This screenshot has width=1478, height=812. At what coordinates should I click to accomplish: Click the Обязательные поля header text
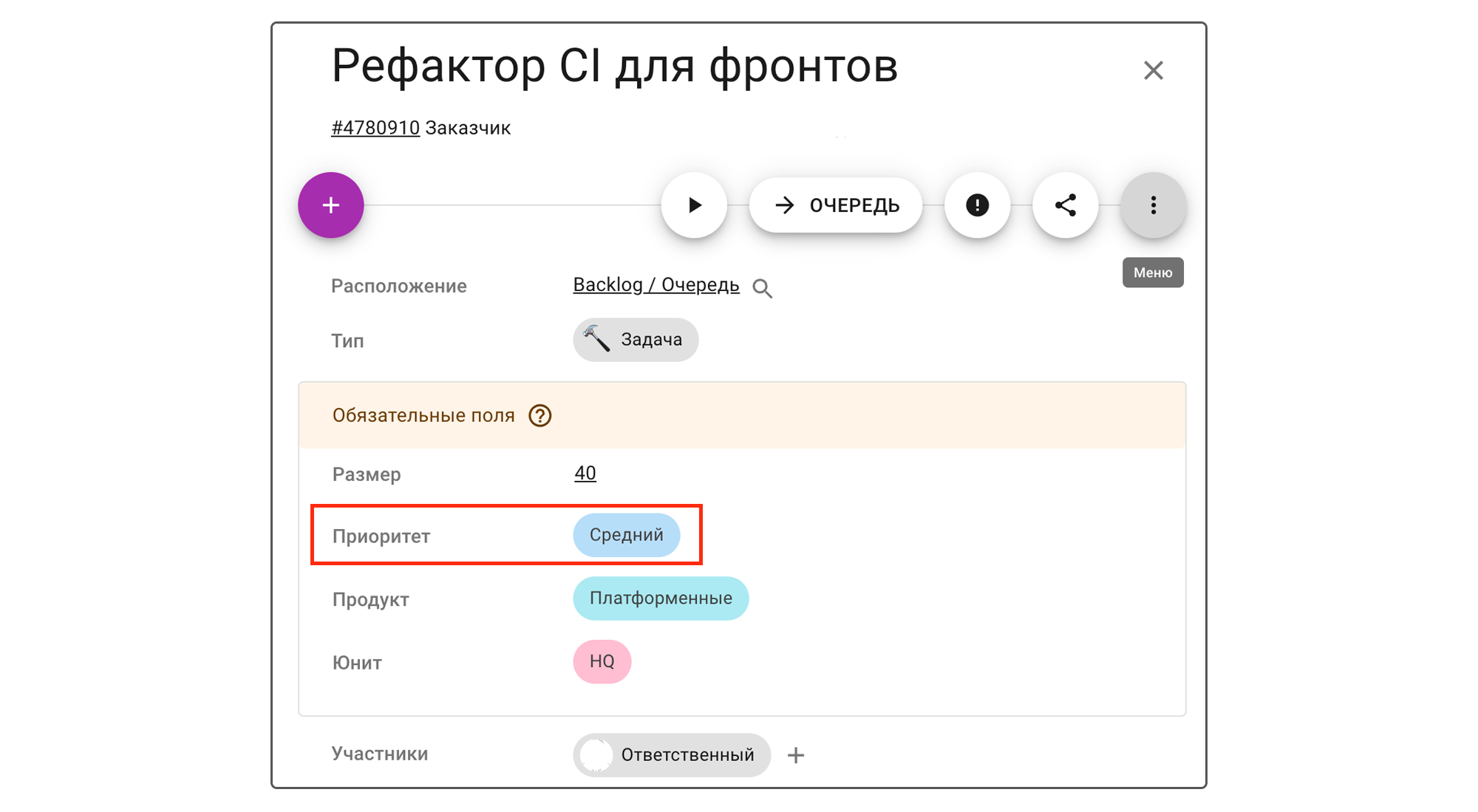[x=423, y=415]
